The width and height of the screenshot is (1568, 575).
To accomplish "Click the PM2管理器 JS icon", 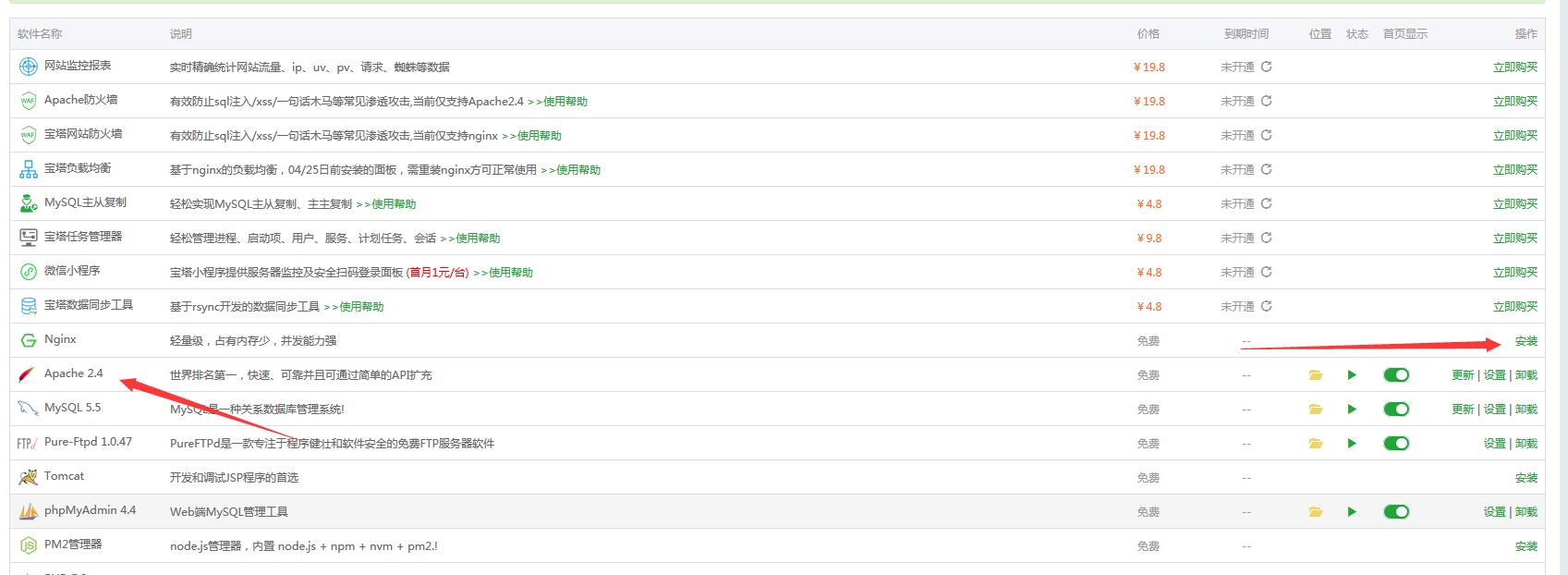I will click(x=29, y=545).
